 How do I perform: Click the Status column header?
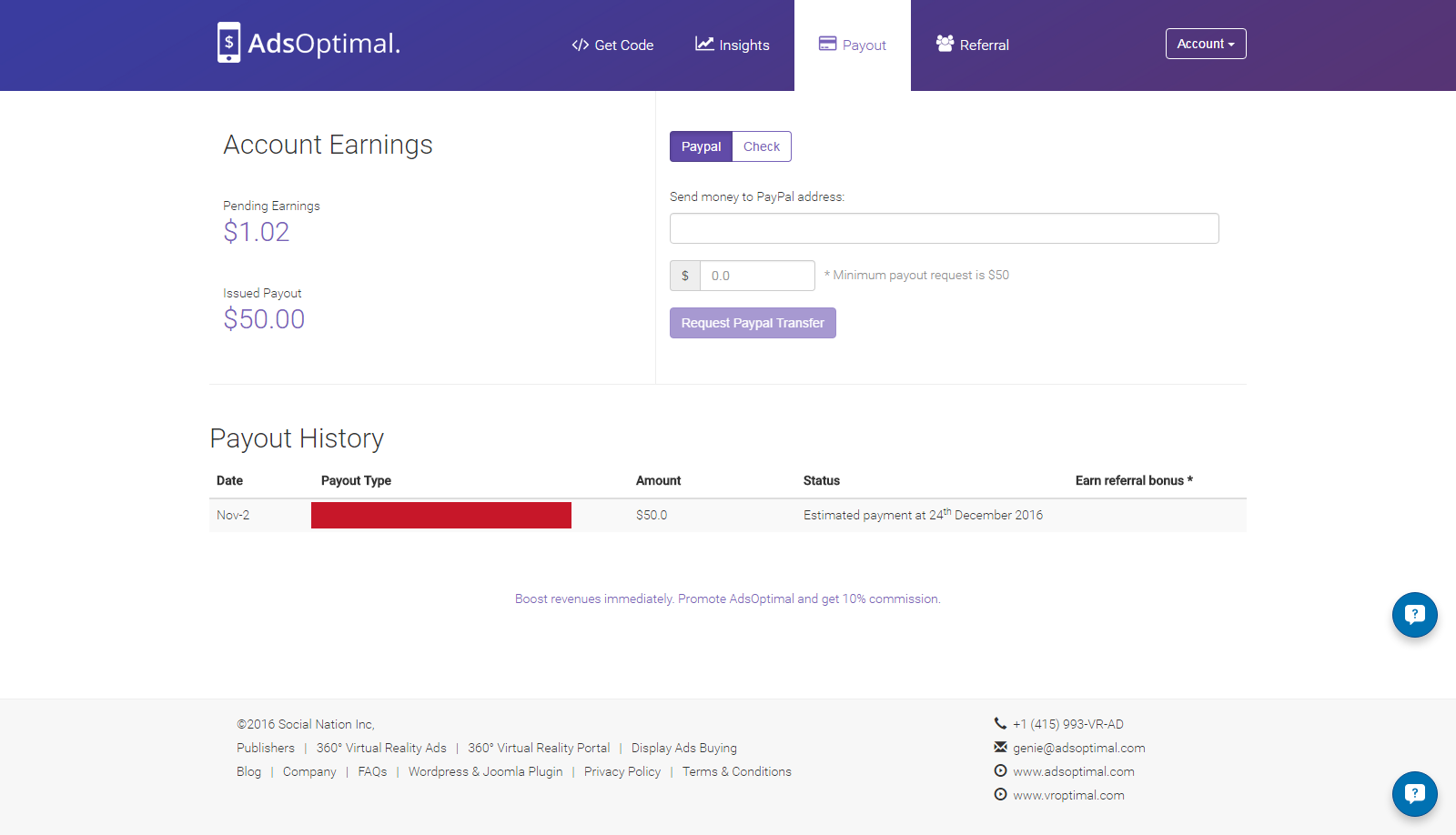click(822, 480)
